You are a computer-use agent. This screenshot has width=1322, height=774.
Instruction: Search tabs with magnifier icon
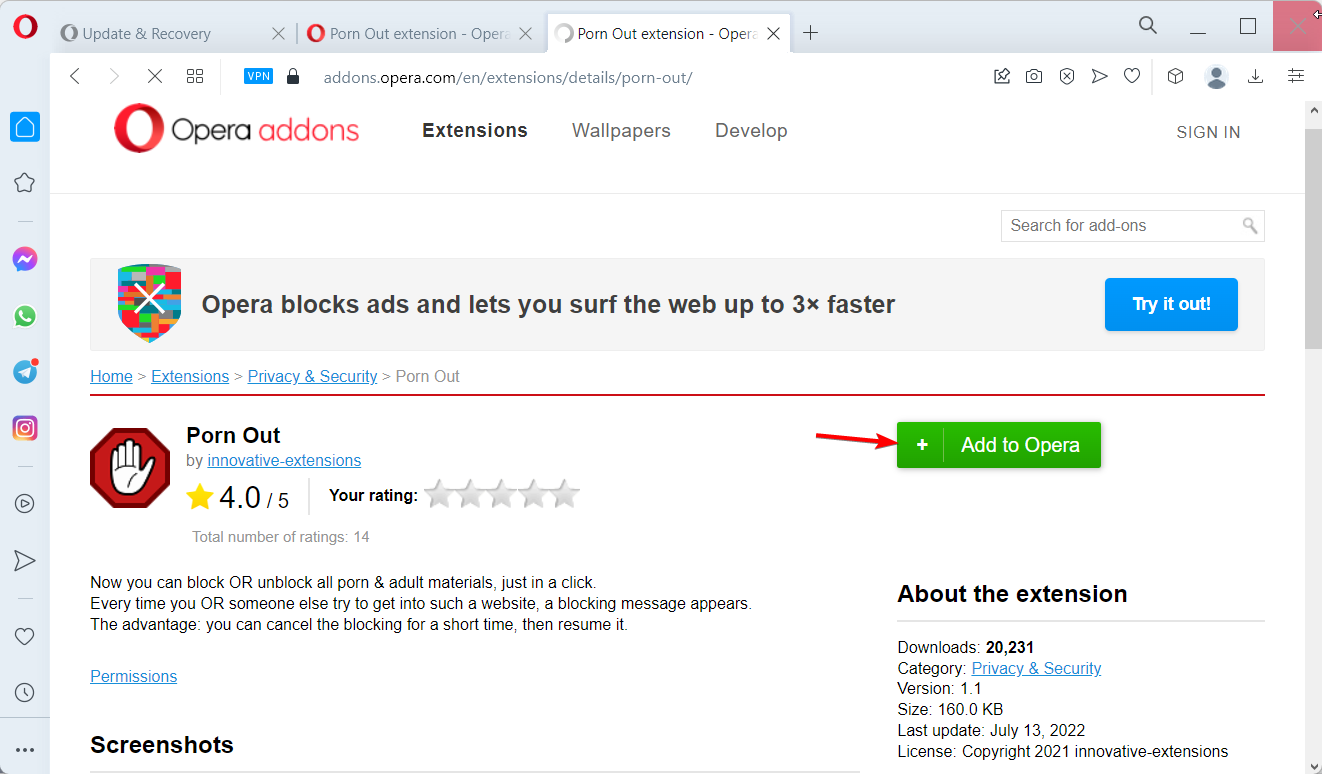(x=1148, y=25)
